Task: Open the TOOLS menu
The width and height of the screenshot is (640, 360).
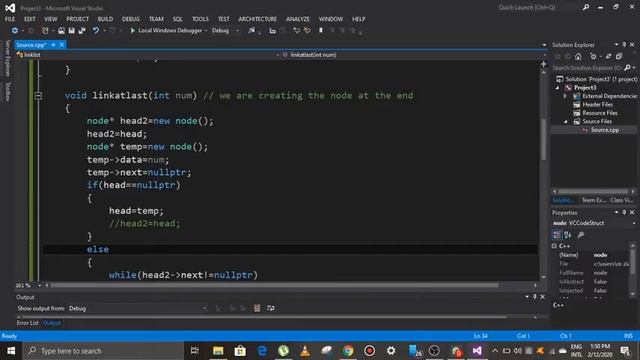Action: click(x=200, y=19)
